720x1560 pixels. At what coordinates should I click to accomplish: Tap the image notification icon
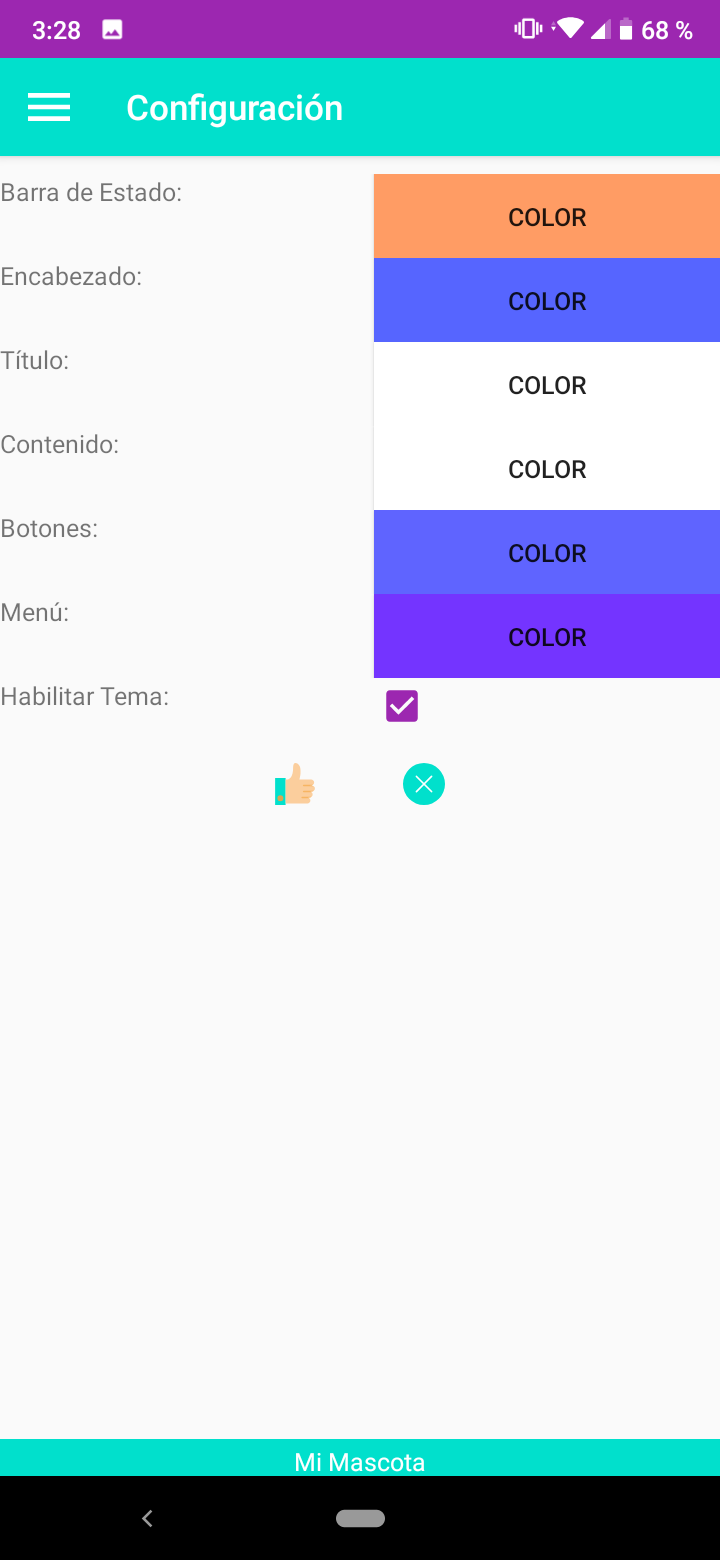pyautogui.click(x=112, y=30)
